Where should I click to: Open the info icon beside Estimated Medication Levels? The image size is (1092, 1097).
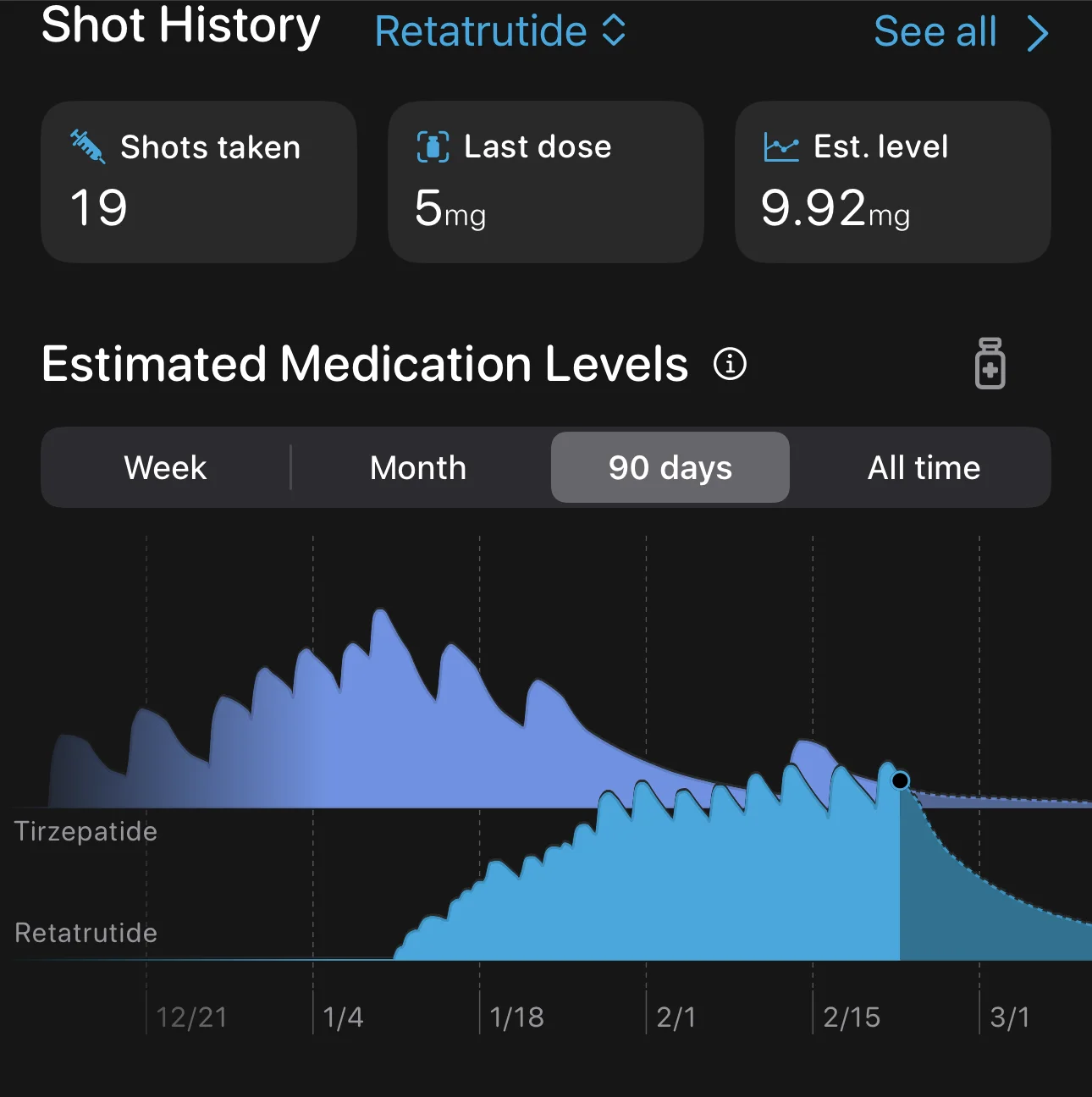click(x=730, y=364)
